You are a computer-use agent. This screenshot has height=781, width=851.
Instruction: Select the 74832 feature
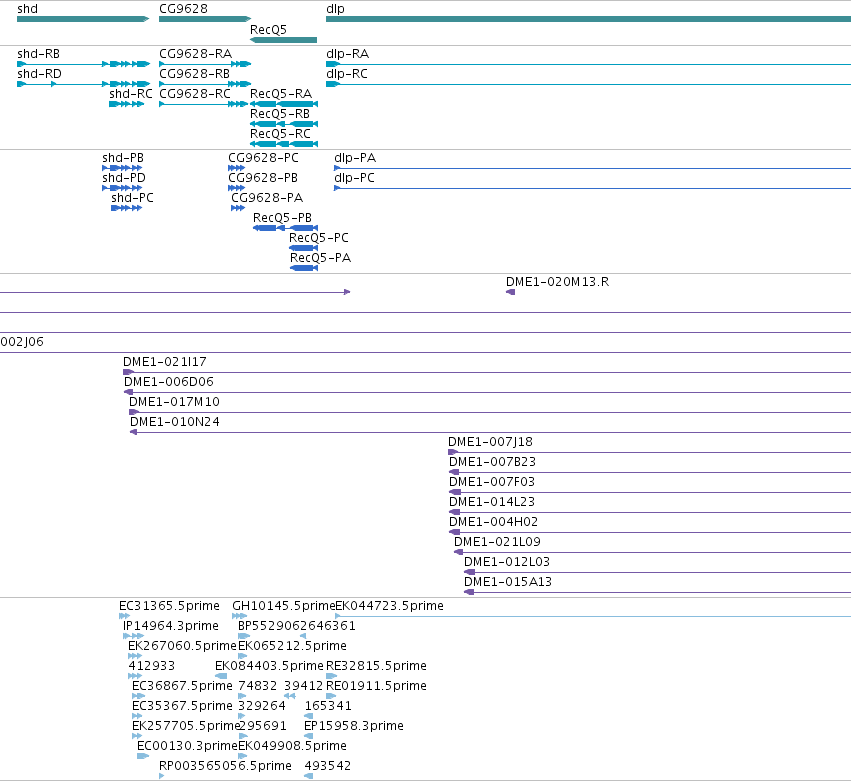pyautogui.click(x=242, y=696)
